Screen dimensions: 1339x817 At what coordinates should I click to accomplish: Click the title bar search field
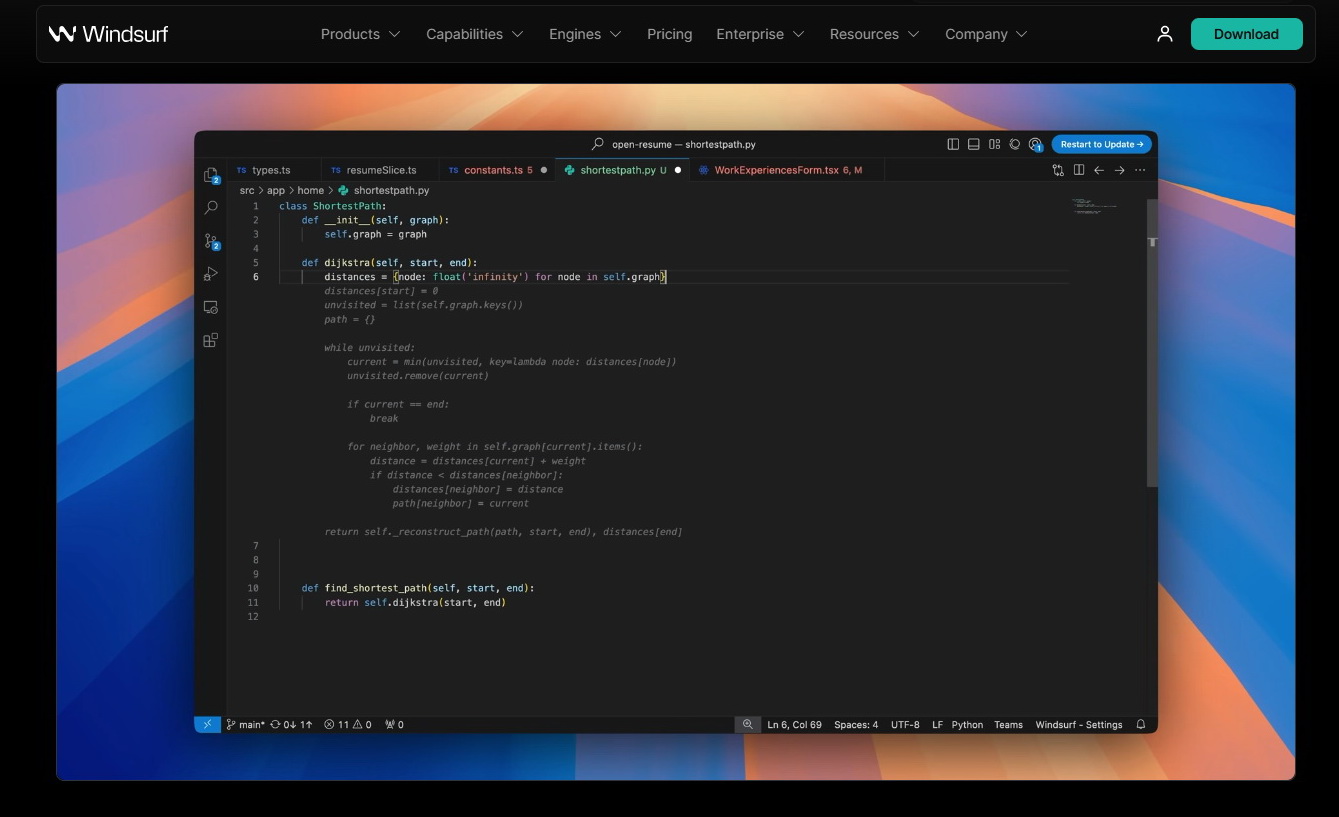click(x=674, y=144)
